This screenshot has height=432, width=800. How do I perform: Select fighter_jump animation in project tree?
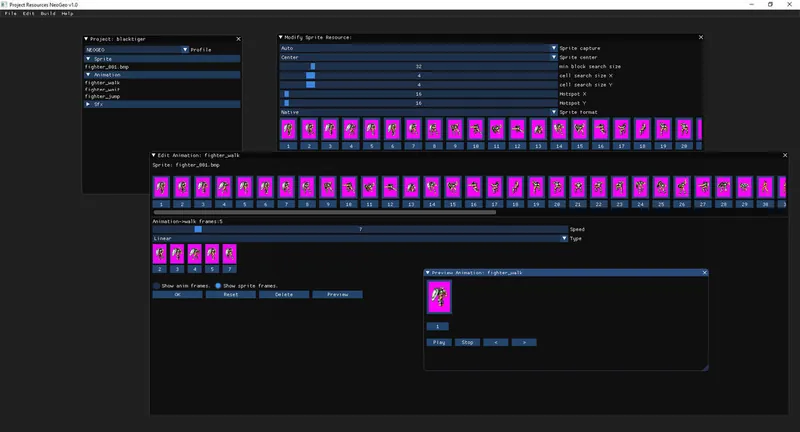tap(103, 96)
